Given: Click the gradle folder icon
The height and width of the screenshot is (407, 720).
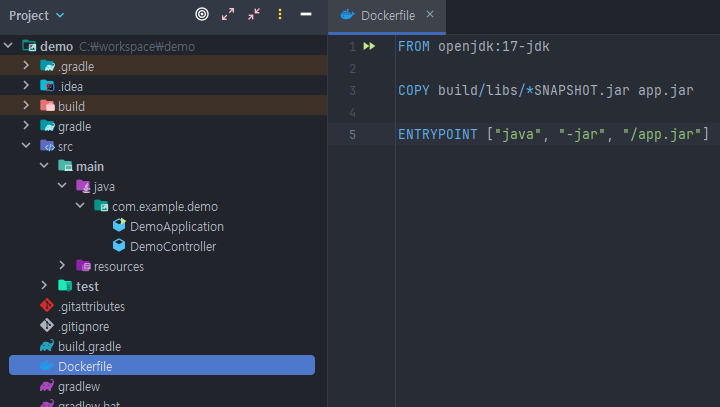Looking at the screenshot, I should coord(47,125).
